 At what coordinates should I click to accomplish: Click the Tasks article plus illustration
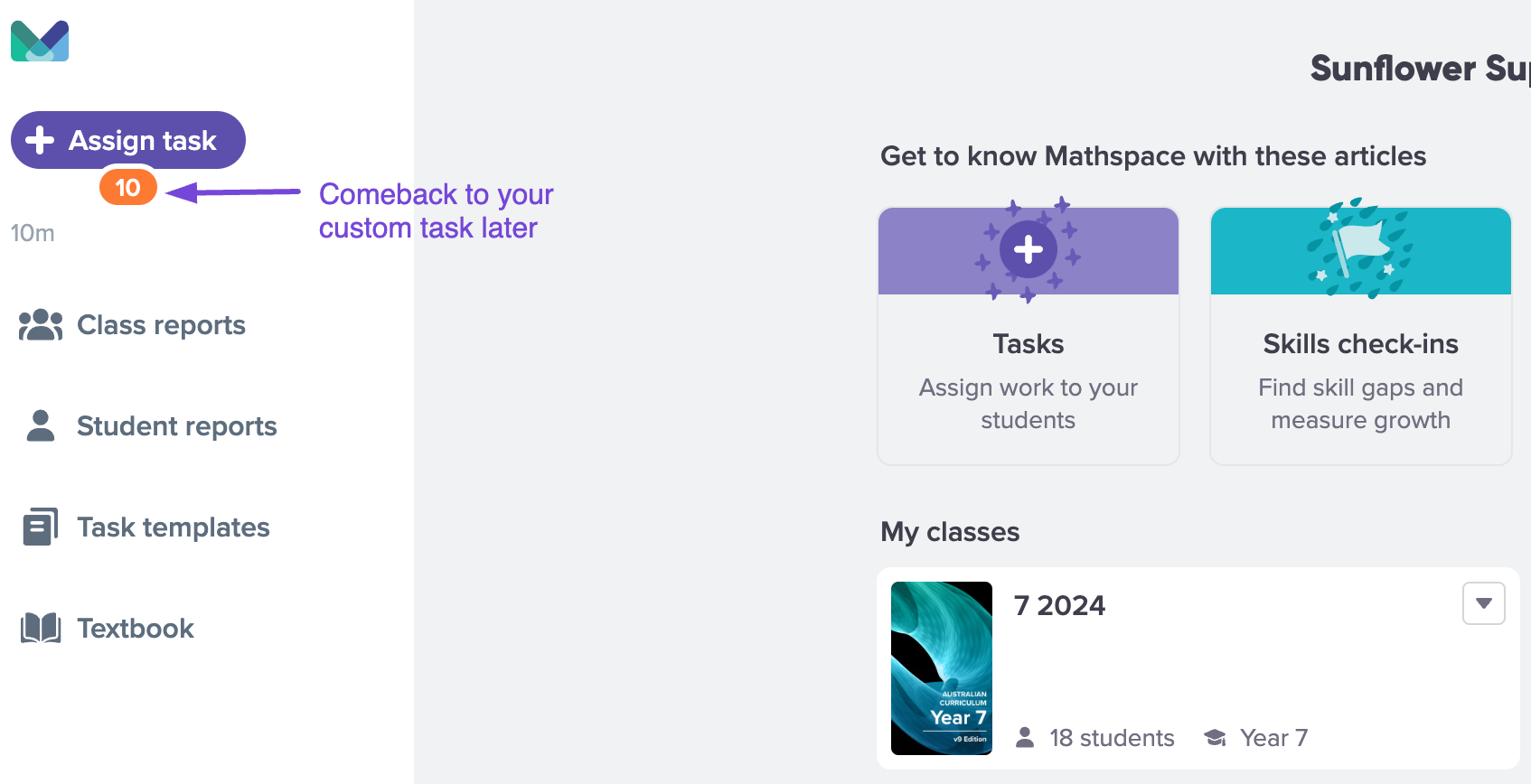pos(1028,249)
